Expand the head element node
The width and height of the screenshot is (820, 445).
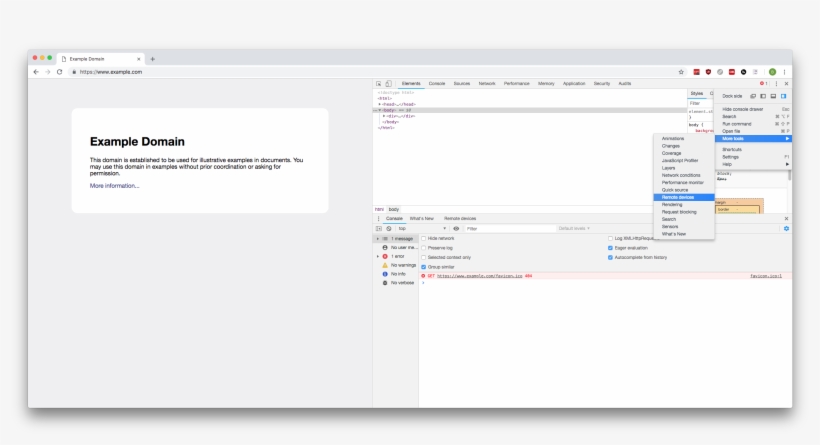coord(380,104)
